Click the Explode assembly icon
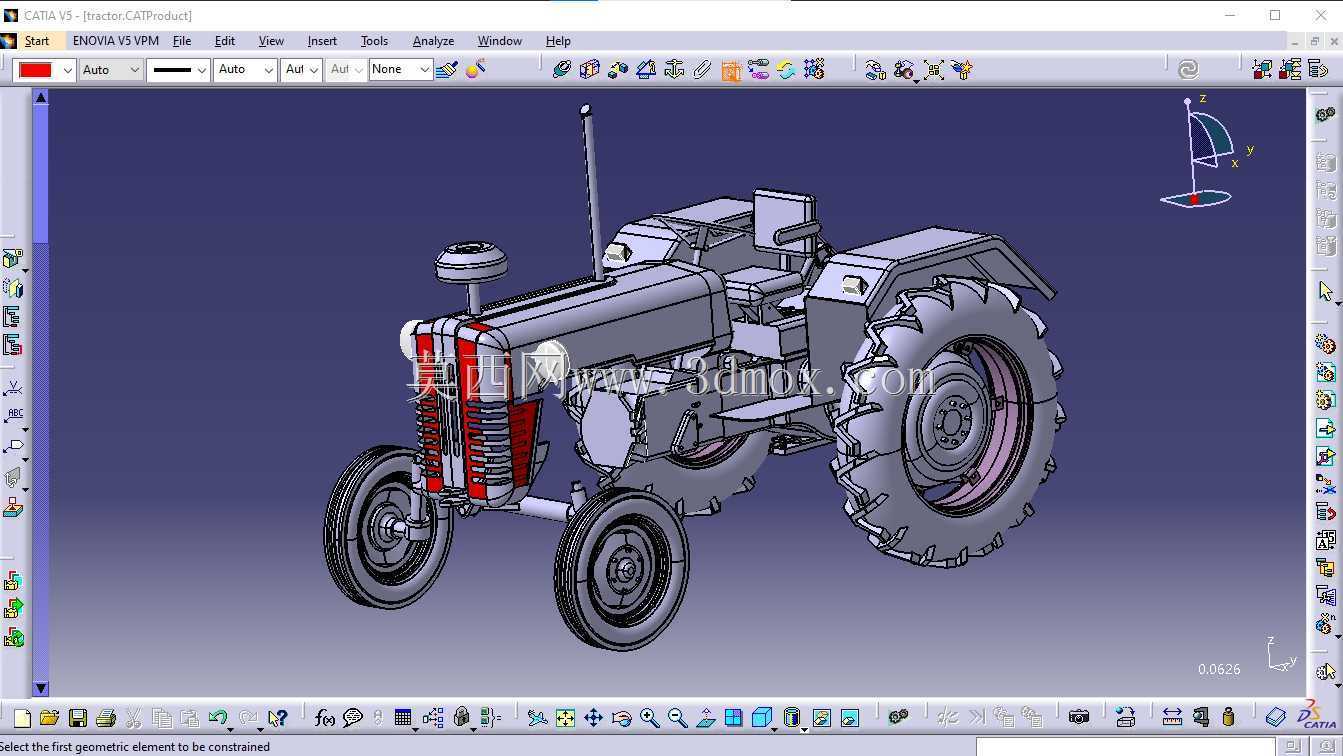Image resolution: width=1343 pixels, height=756 pixels. [x=934, y=69]
